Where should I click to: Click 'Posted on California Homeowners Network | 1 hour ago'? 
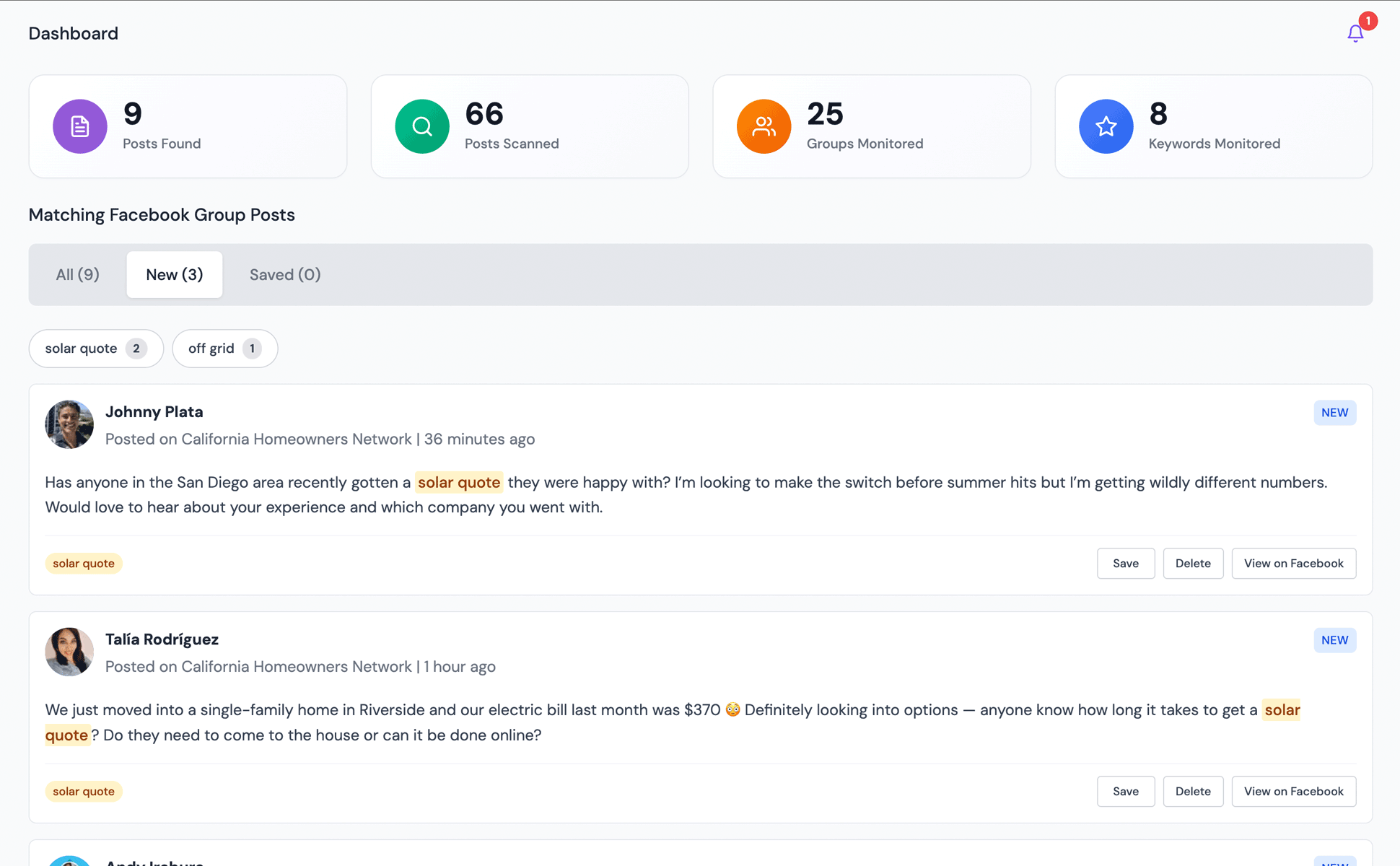coord(300,666)
